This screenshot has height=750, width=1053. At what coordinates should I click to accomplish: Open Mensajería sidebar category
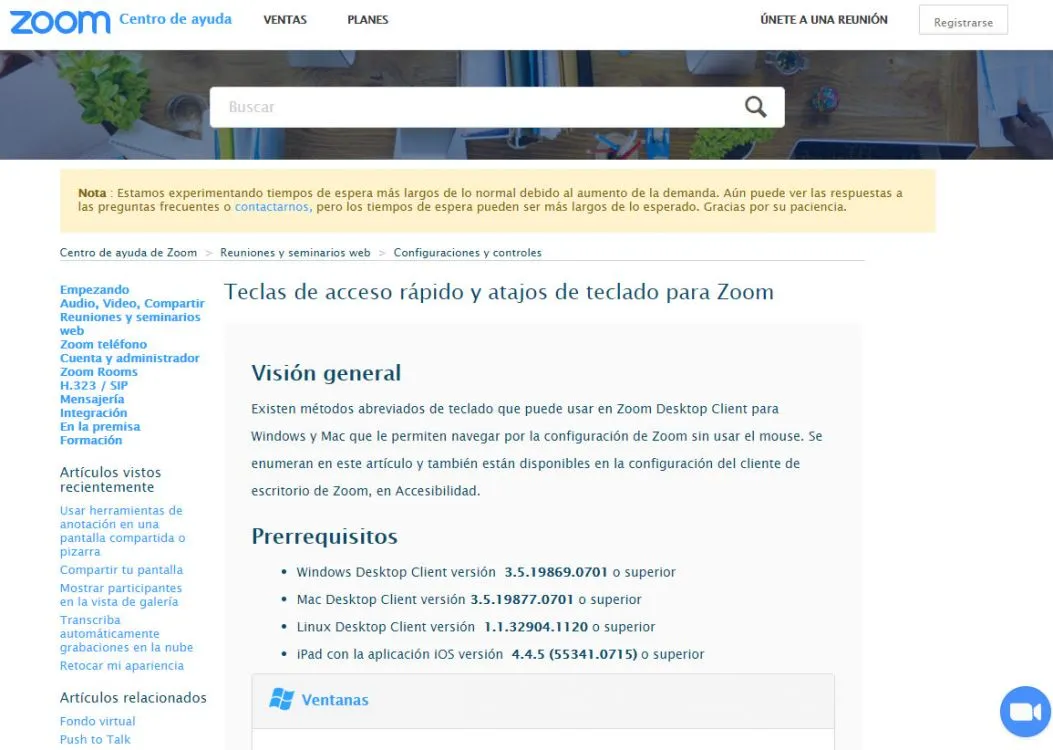[92, 399]
